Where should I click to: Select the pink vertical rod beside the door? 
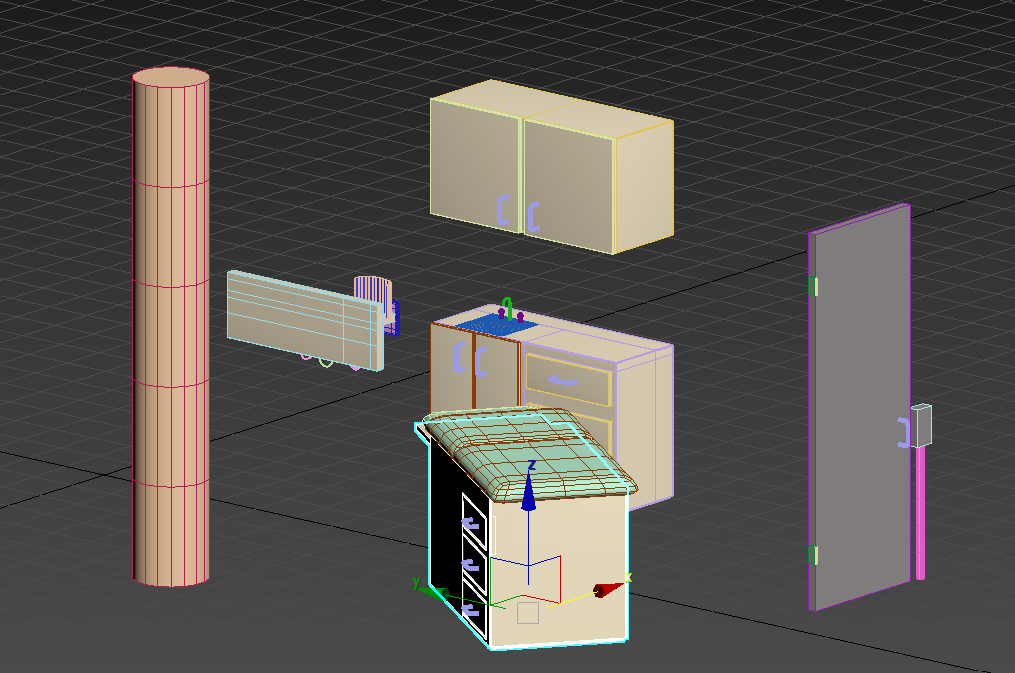pyautogui.click(x=920, y=513)
